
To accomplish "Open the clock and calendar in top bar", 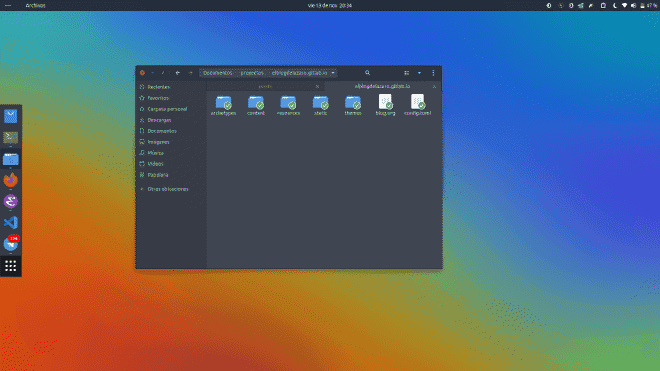I will point(330,5).
